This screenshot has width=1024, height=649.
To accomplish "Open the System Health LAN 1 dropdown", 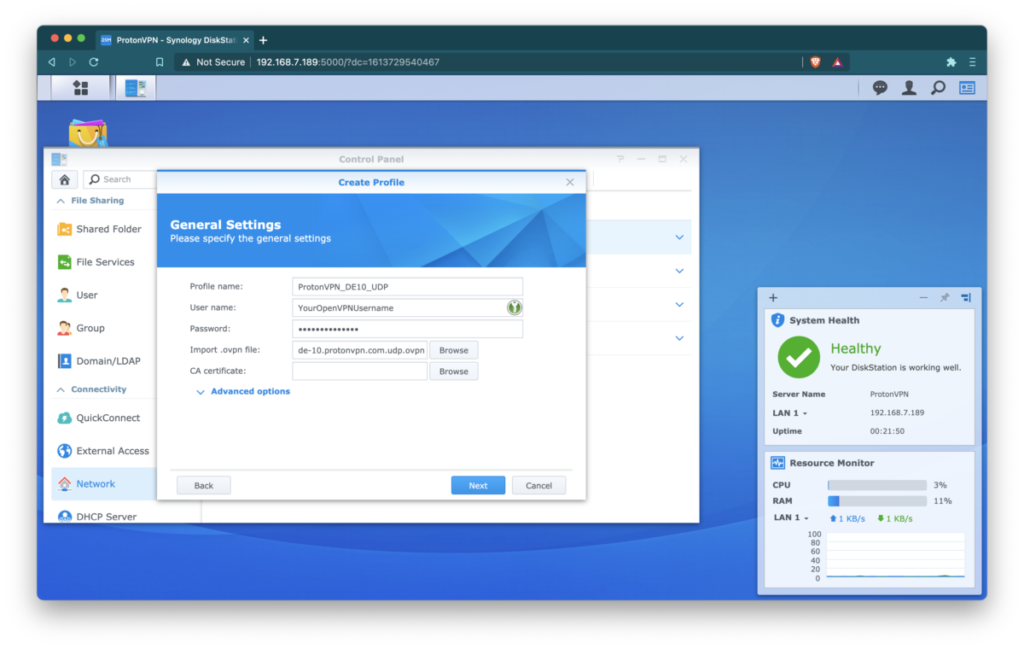I will (x=790, y=413).
